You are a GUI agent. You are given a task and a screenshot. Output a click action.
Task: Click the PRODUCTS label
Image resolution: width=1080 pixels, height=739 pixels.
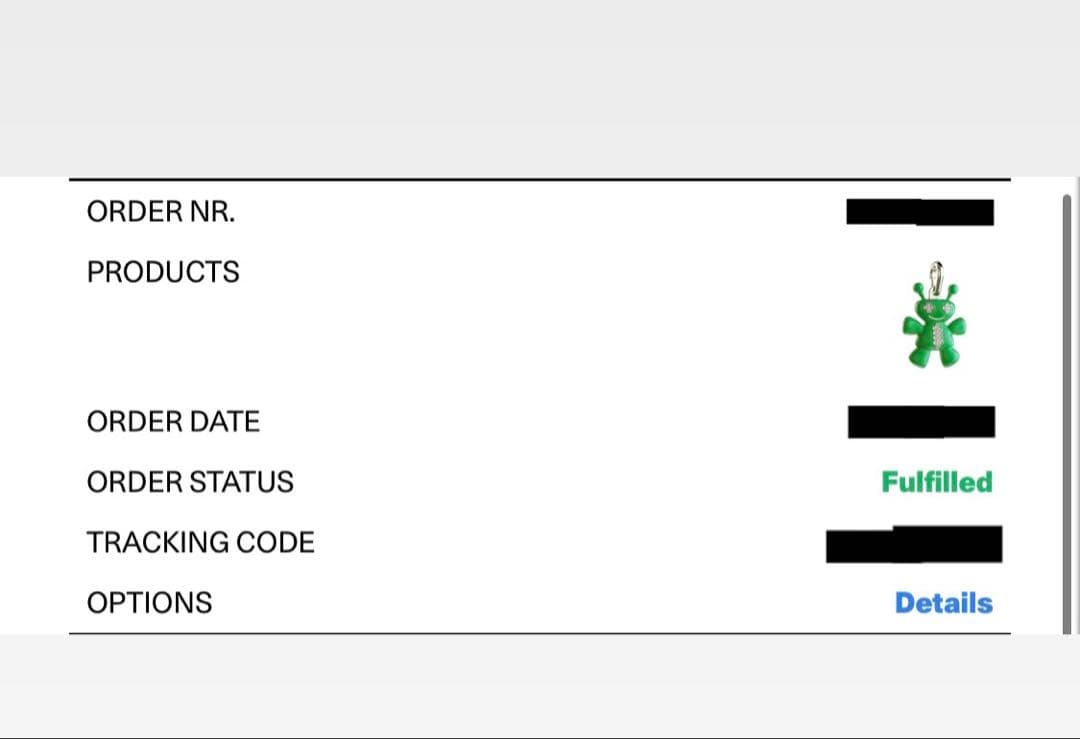point(163,272)
